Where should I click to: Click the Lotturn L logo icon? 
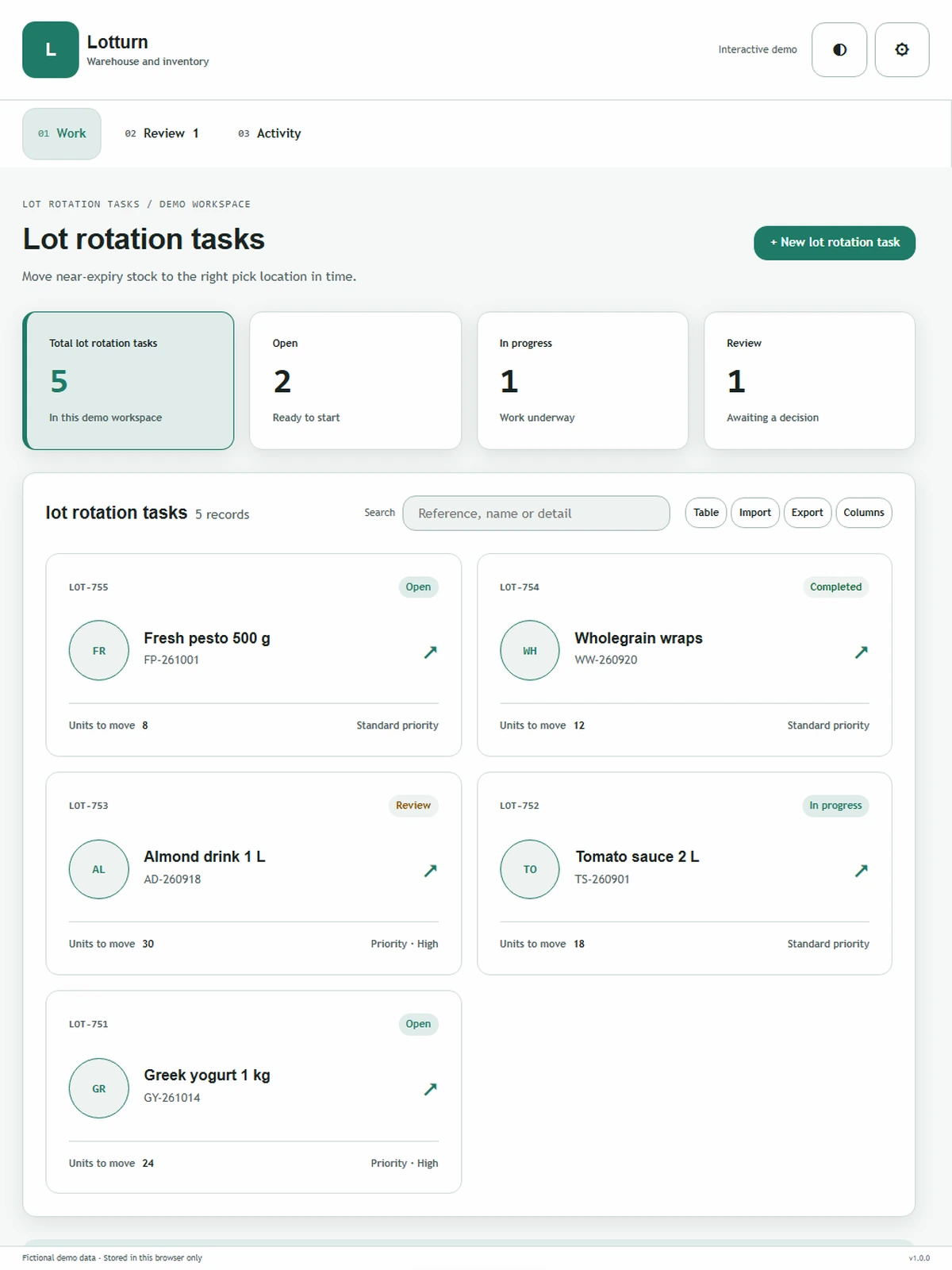click(50, 50)
